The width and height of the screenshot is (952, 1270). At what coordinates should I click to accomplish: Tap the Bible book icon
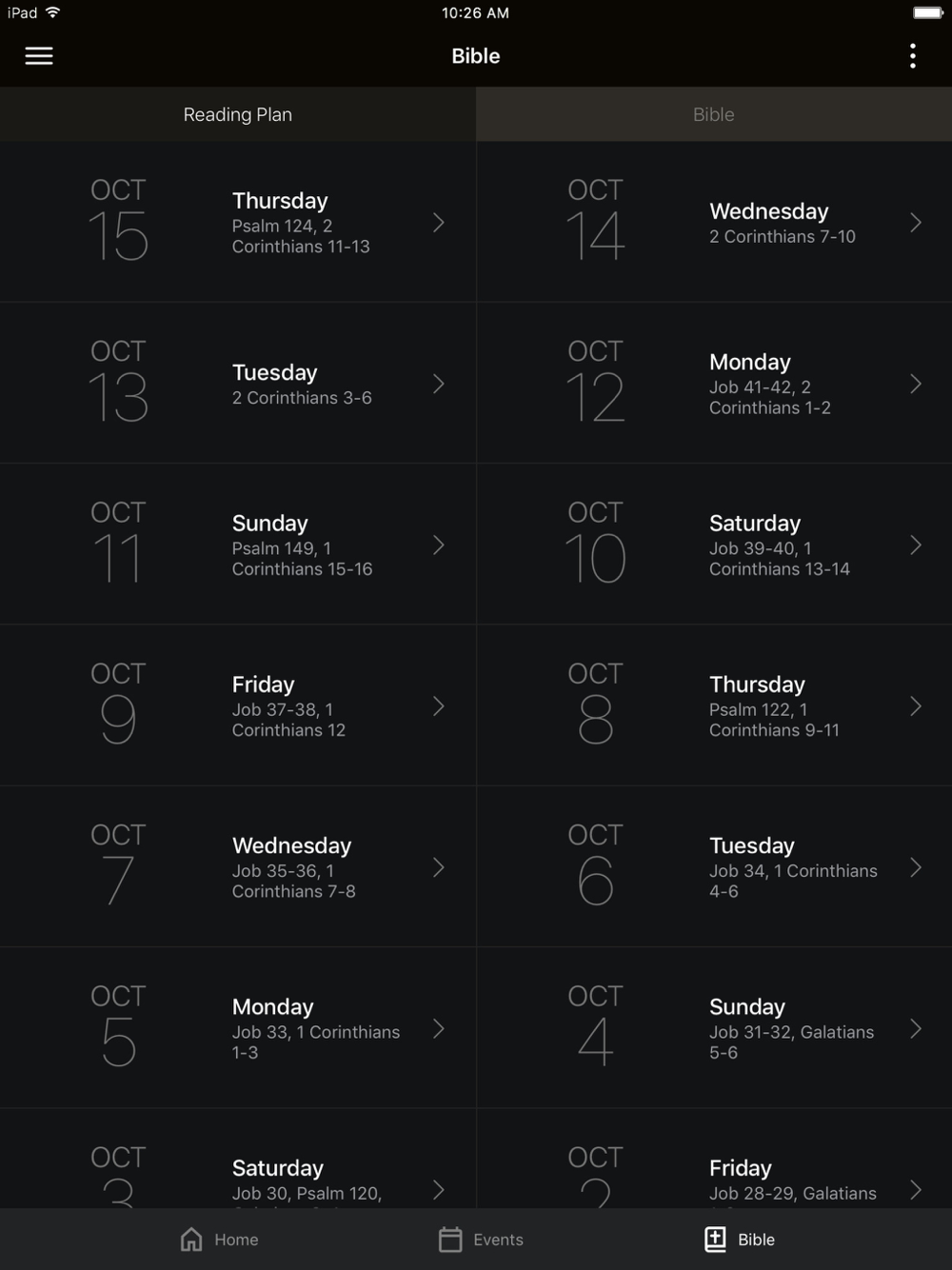pos(715,1239)
